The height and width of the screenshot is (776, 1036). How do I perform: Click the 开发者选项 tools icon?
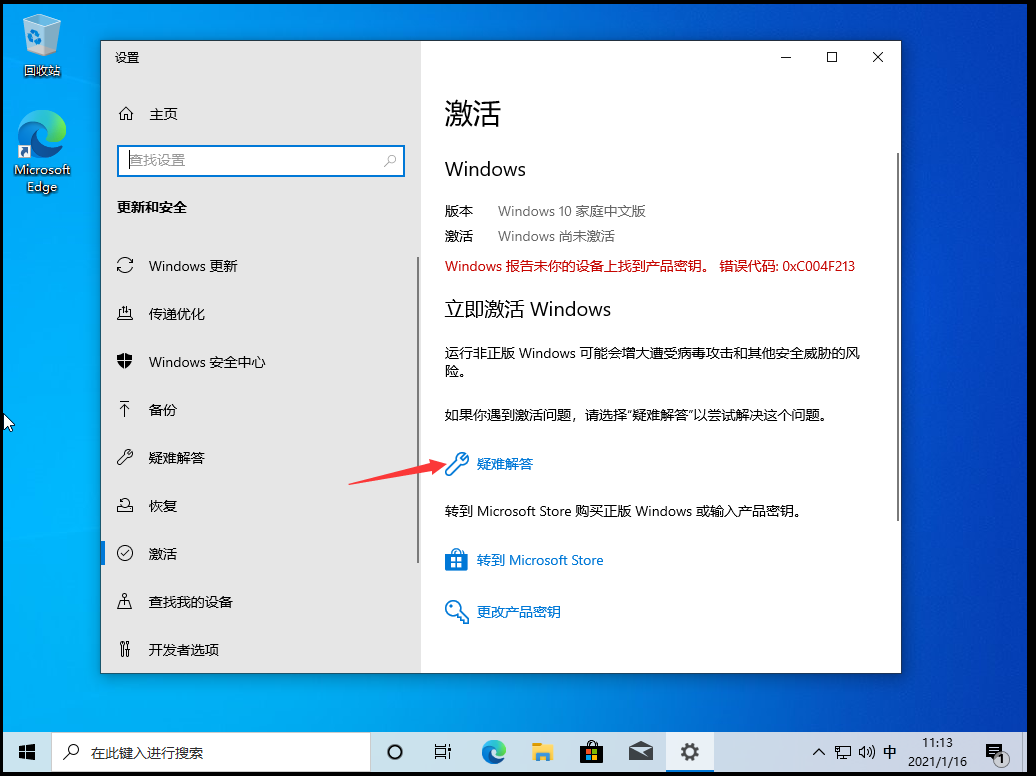coord(124,649)
